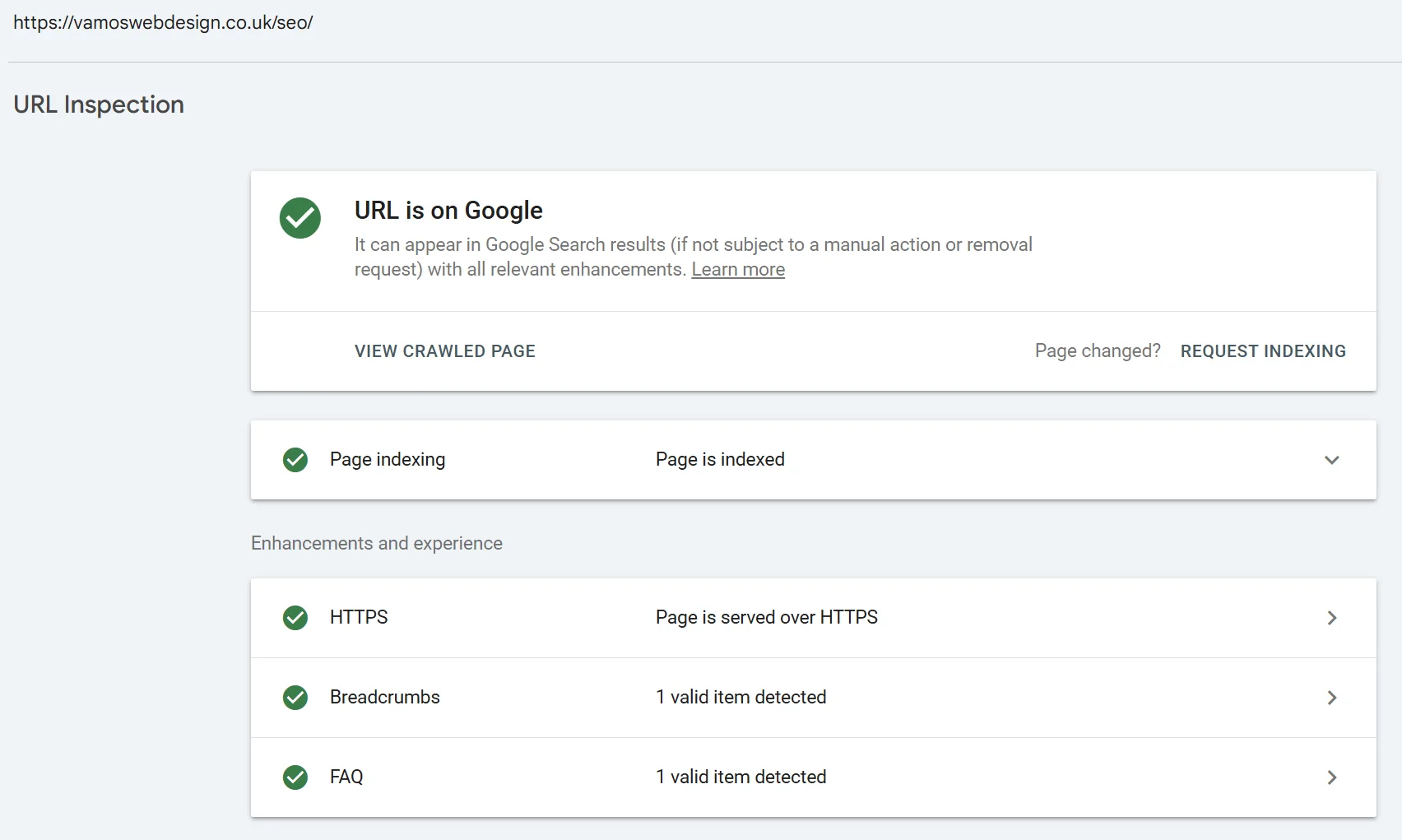Click the green check icon next to Breadcrumbs

pyautogui.click(x=295, y=698)
